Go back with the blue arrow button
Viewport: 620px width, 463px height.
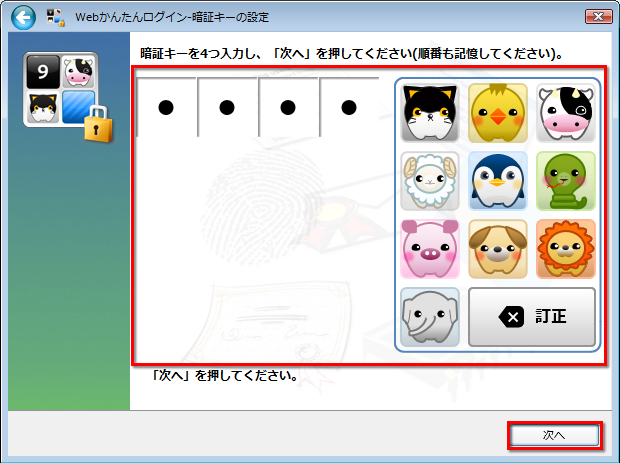pyautogui.click(x=23, y=17)
